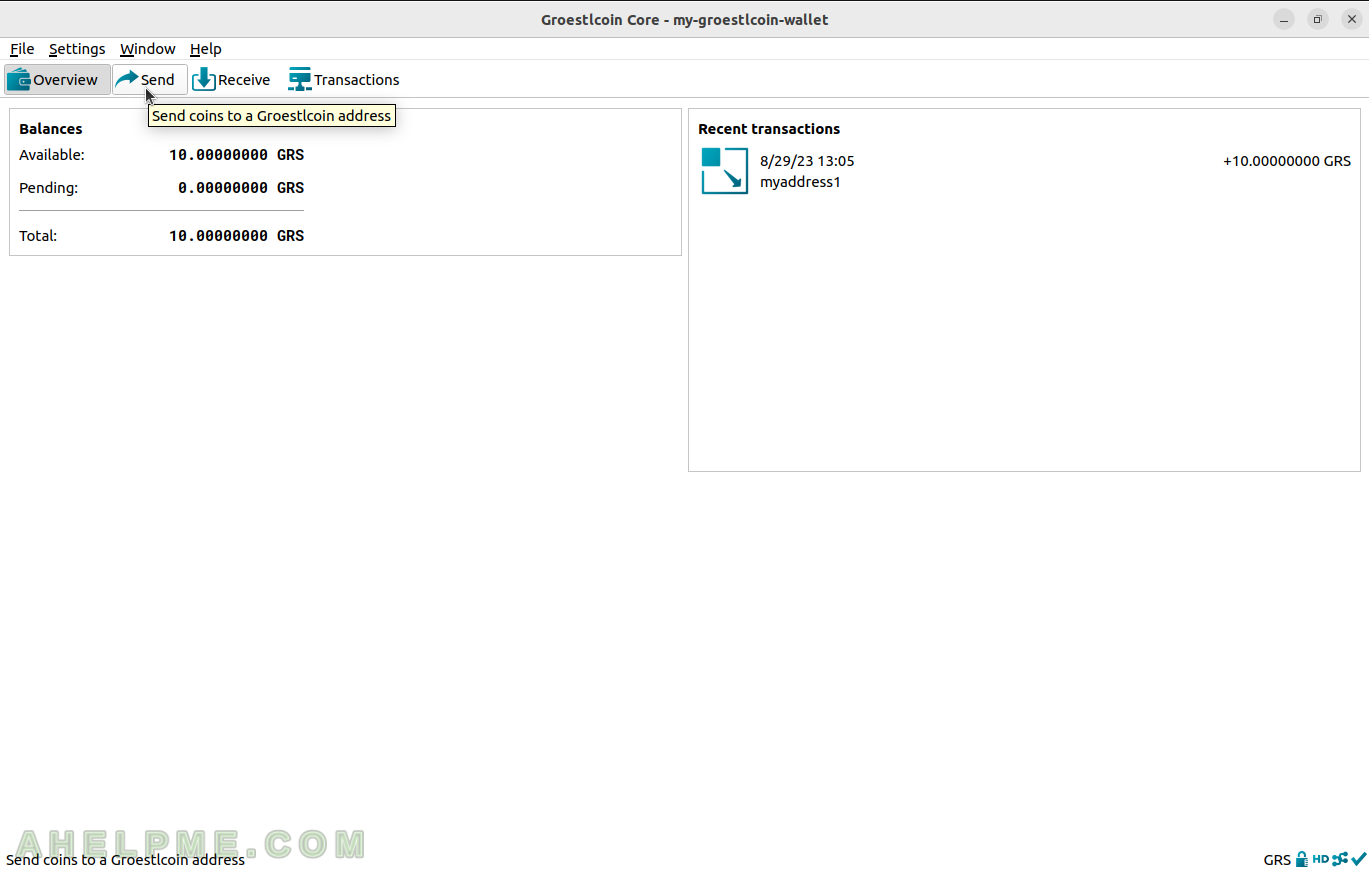1369x872 pixels.
Task: Click the +10.00000000 GRS transaction amount
Action: point(1286,161)
